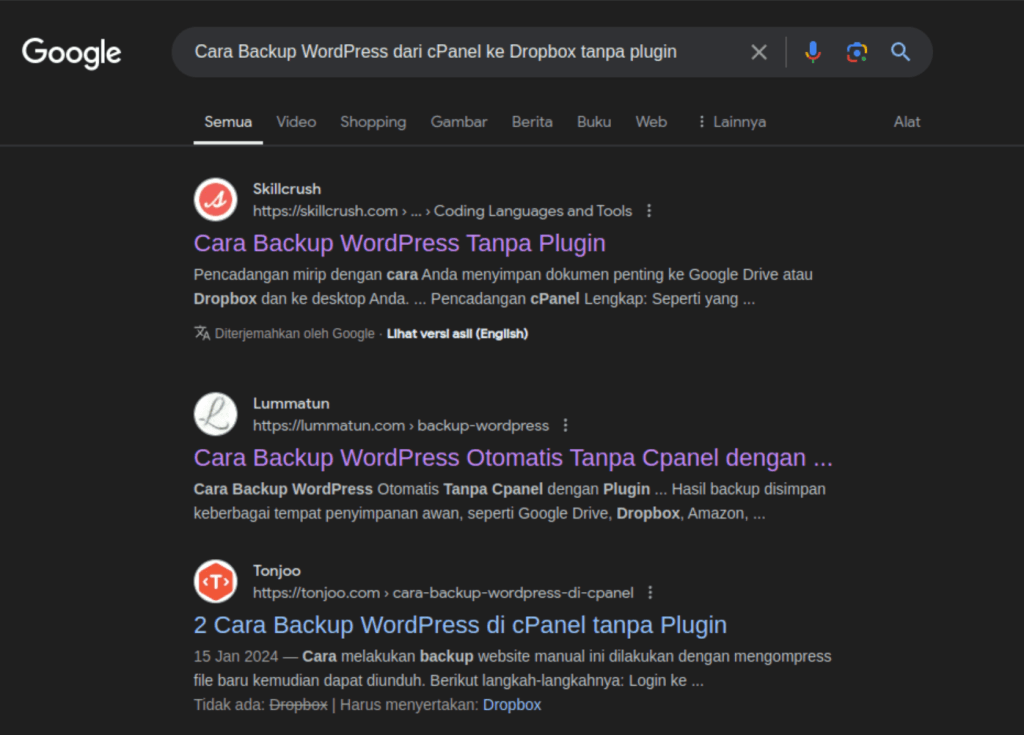
Task: Click the Lummatun site favicon
Action: 215,414
